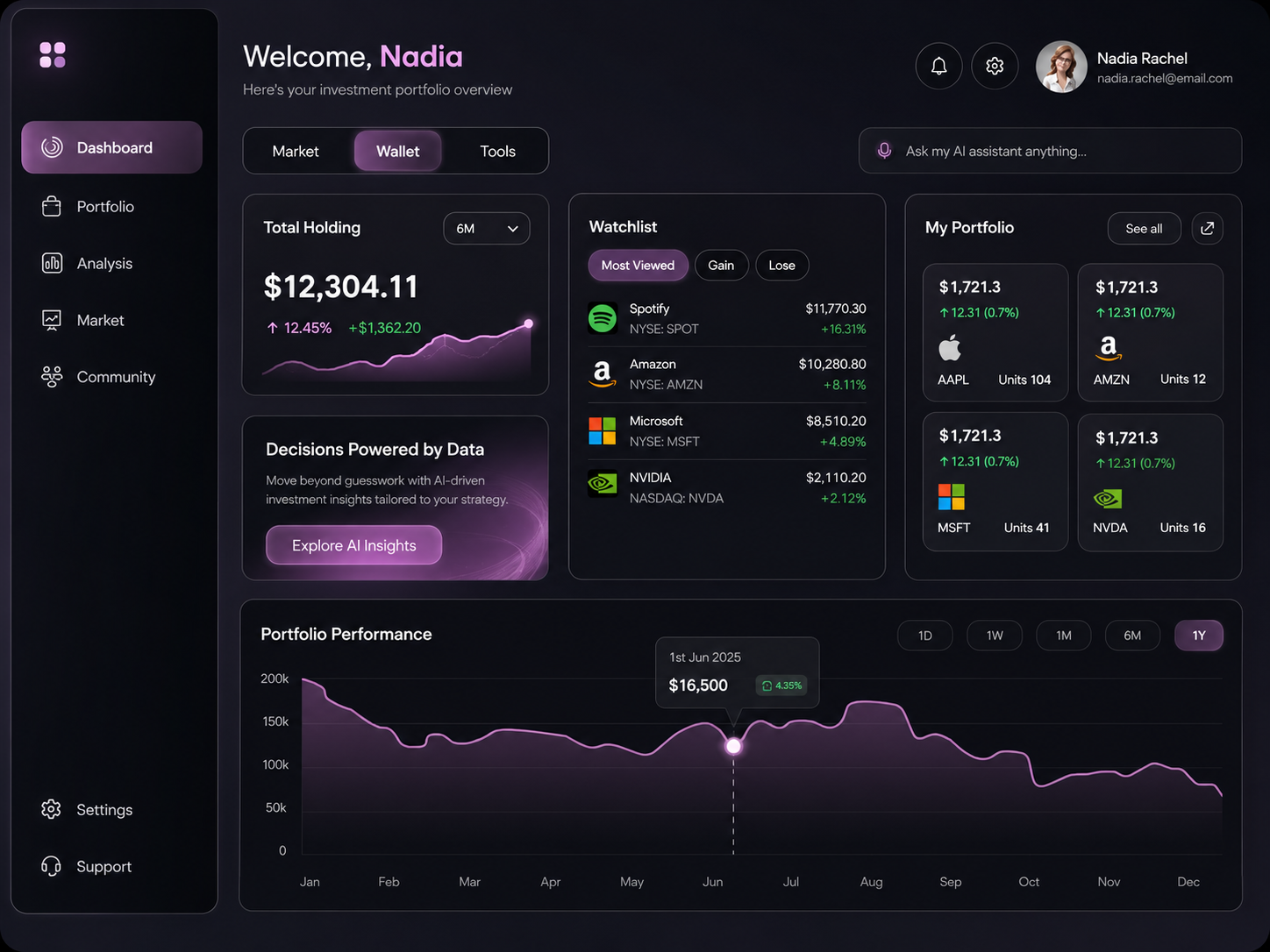Open the NVDA portfolio card
Image resolution: width=1270 pixels, height=952 pixels.
tap(1151, 483)
